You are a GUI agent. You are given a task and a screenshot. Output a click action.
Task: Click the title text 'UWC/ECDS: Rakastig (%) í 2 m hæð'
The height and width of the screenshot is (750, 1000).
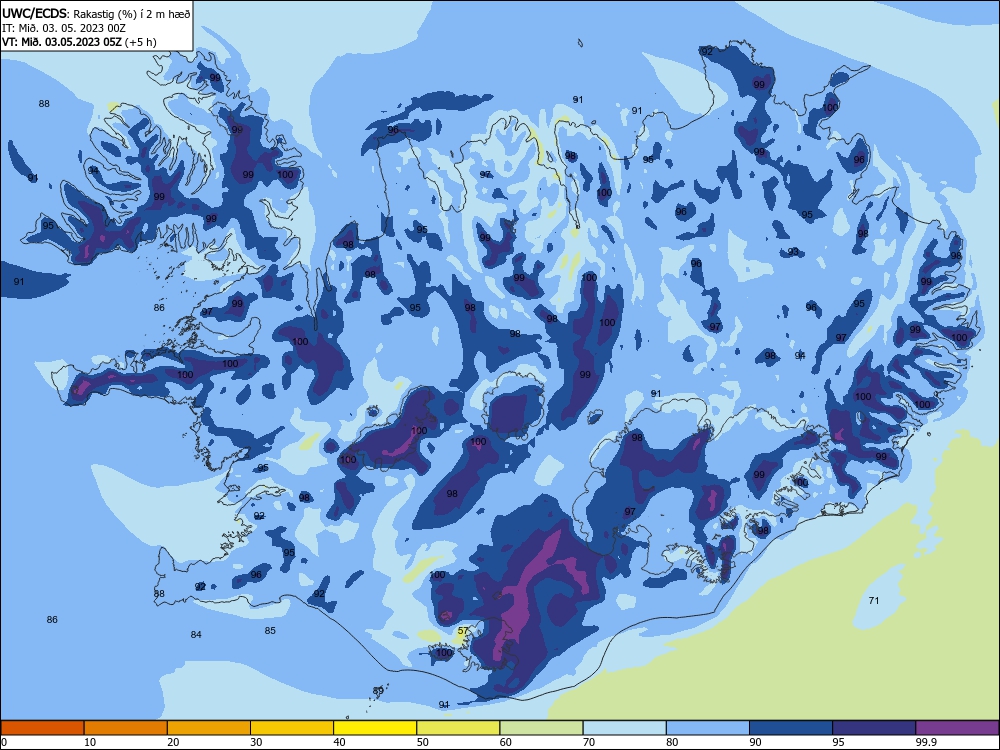96,13
